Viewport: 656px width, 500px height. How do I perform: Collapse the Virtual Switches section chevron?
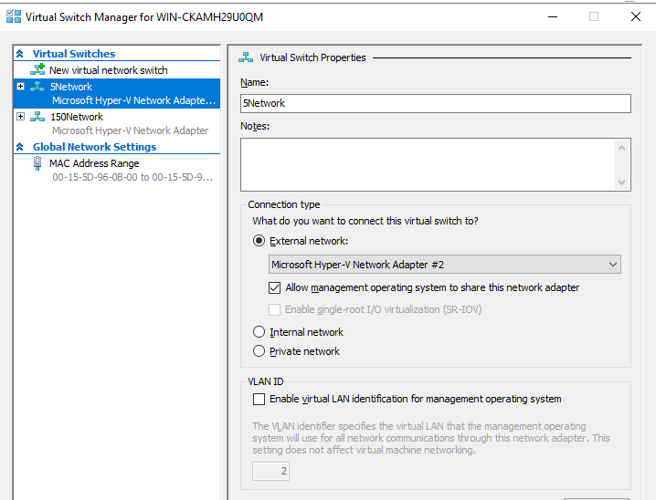click(20, 54)
